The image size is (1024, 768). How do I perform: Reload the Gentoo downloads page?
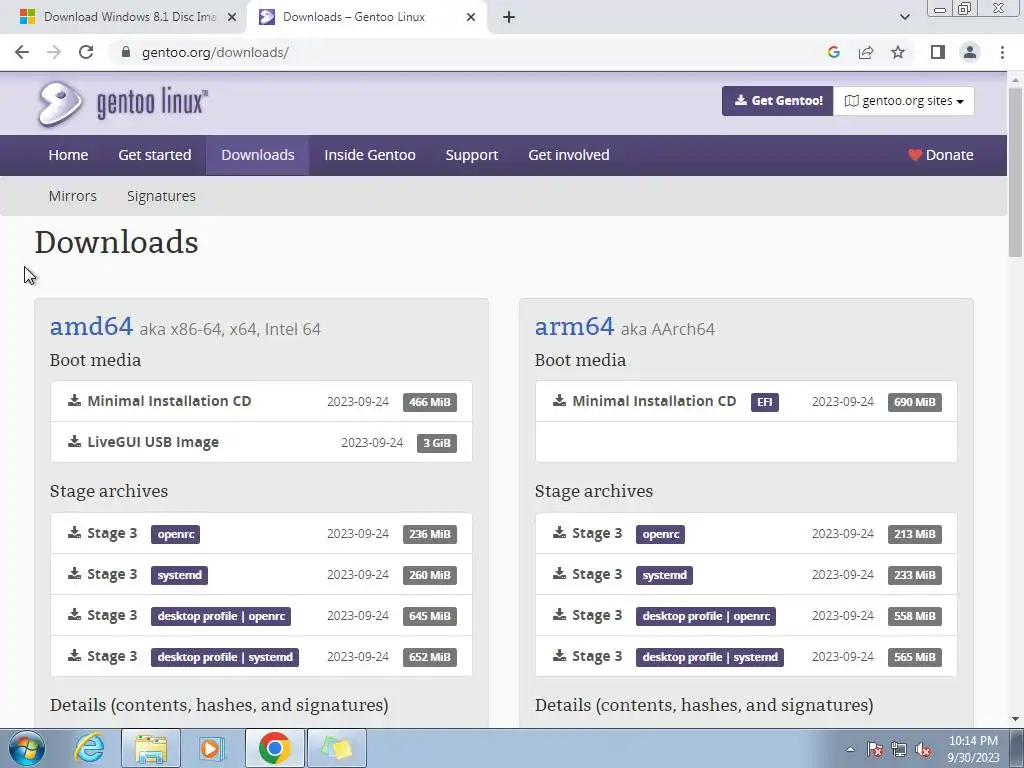tap(86, 52)
